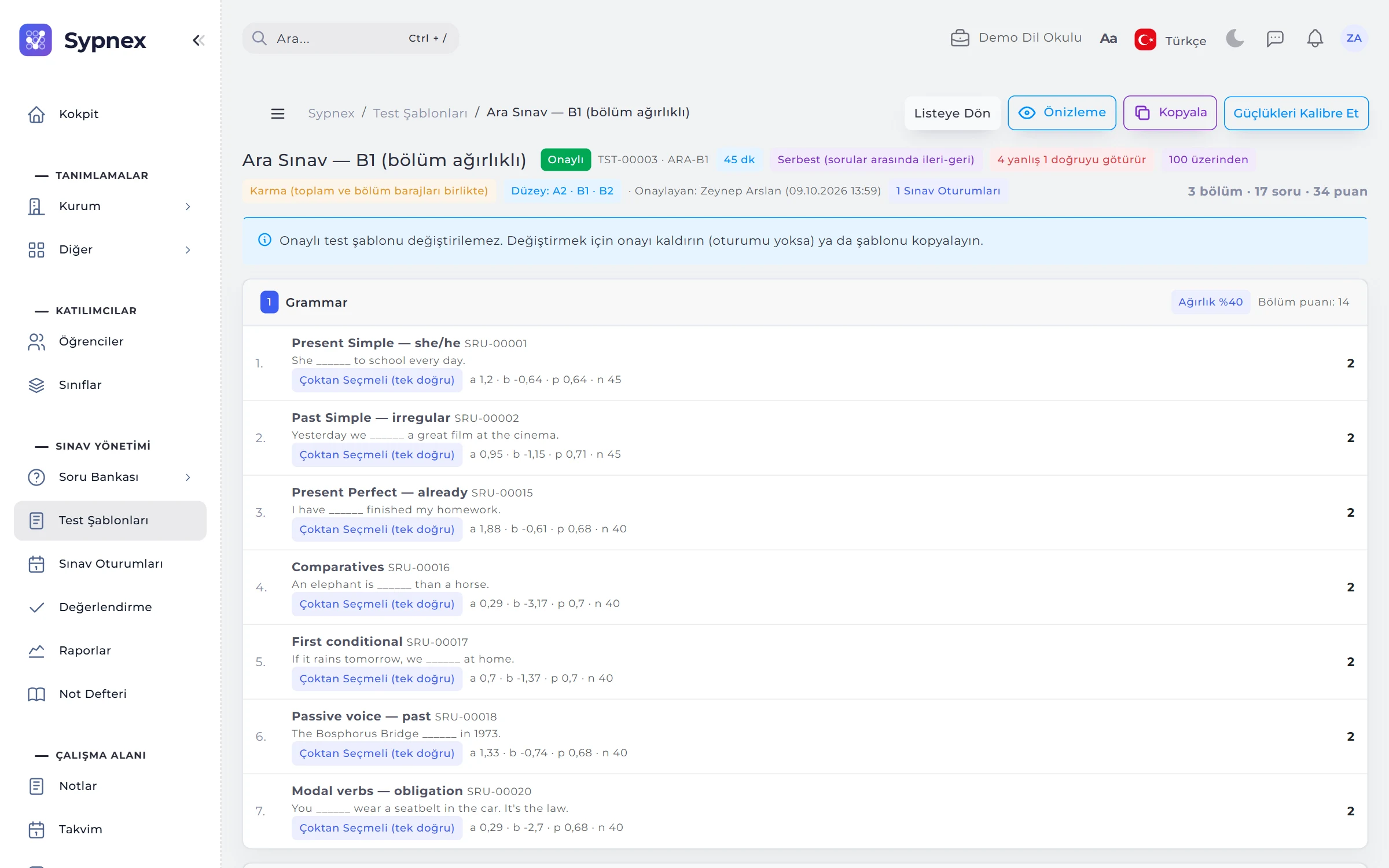Collapse the sidebar with double-chevron icon
This screenshot has height=868, width=1389.
(199, 41)
